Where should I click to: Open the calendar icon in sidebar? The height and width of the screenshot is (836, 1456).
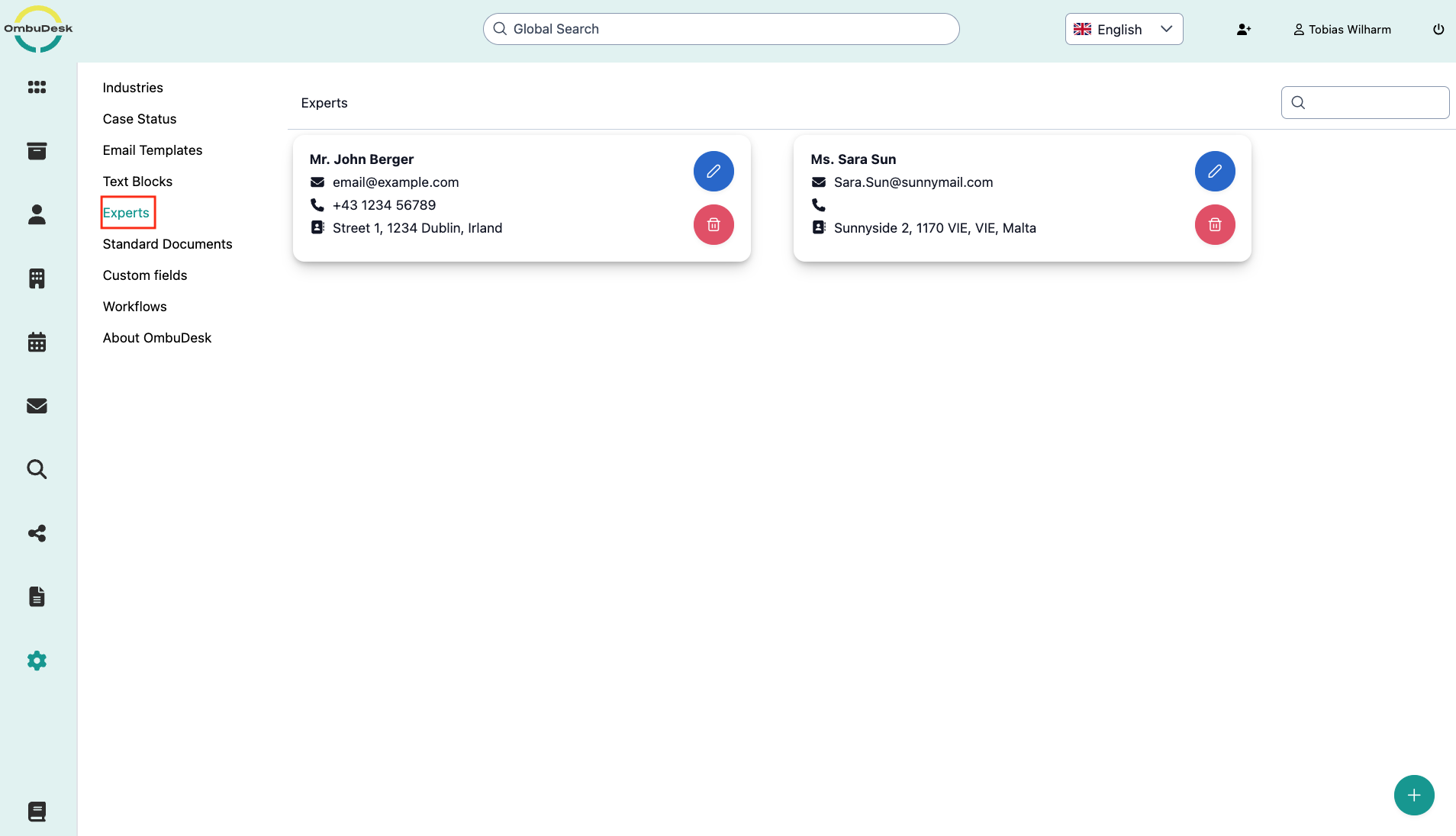click(x=37, y=342)
